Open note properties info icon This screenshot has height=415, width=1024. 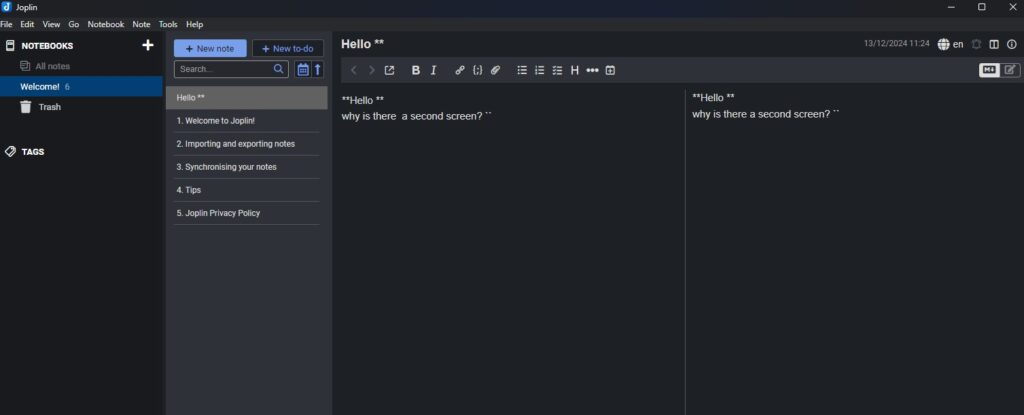pyautogui.click(x=1011, y=44)
